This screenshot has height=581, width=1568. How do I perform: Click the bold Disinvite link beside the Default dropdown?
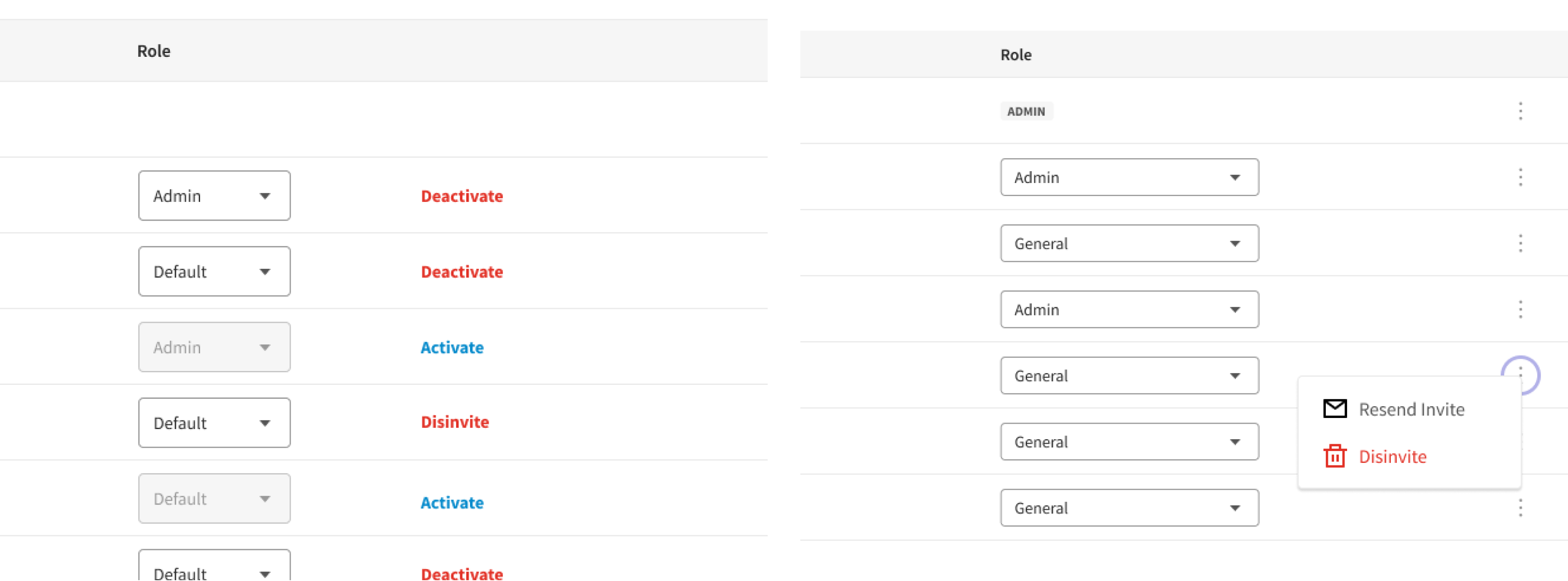click(455, 422)
